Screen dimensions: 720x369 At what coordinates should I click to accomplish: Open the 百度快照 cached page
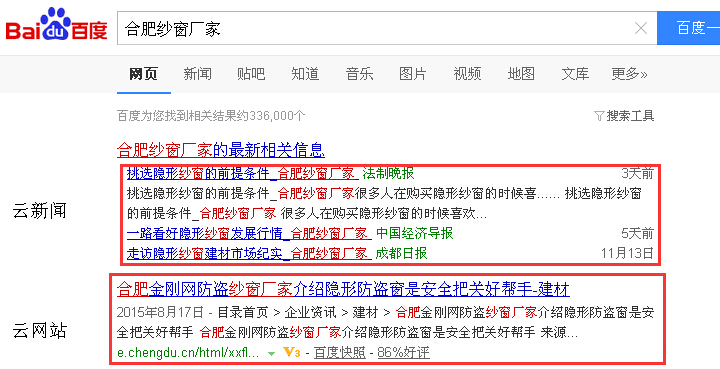click(340, 352)
